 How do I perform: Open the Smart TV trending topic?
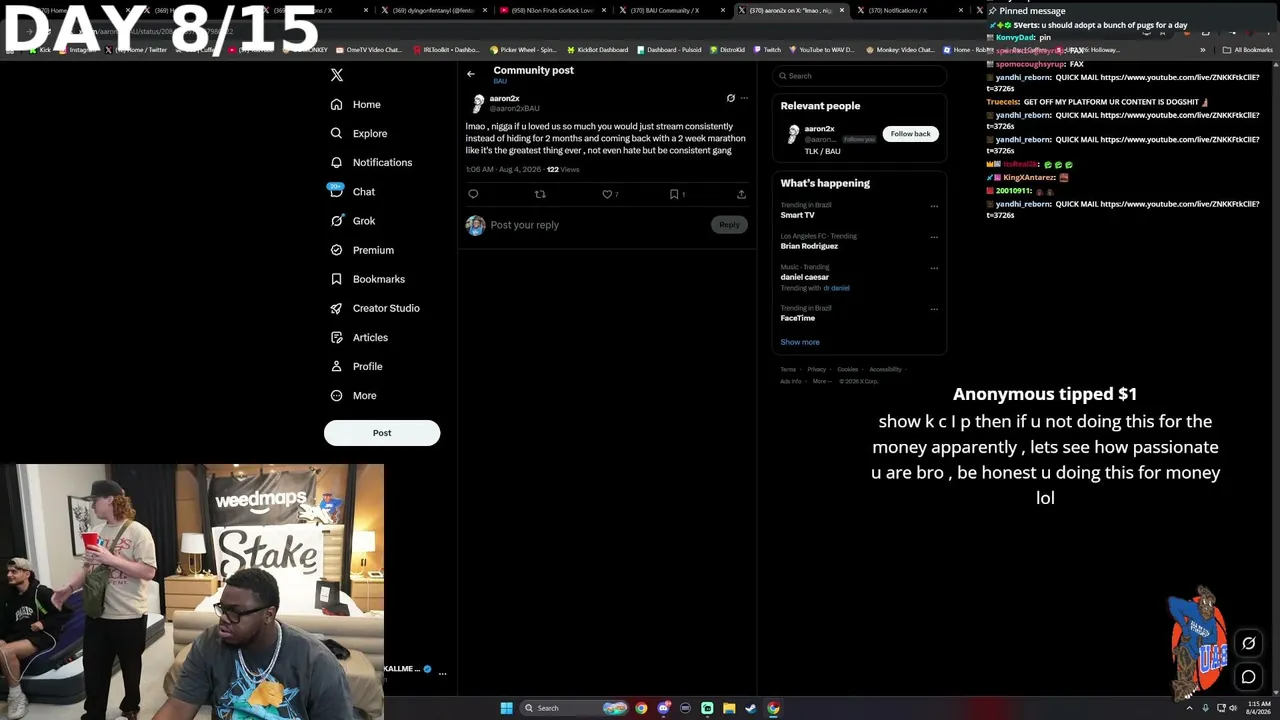(797, 215)
